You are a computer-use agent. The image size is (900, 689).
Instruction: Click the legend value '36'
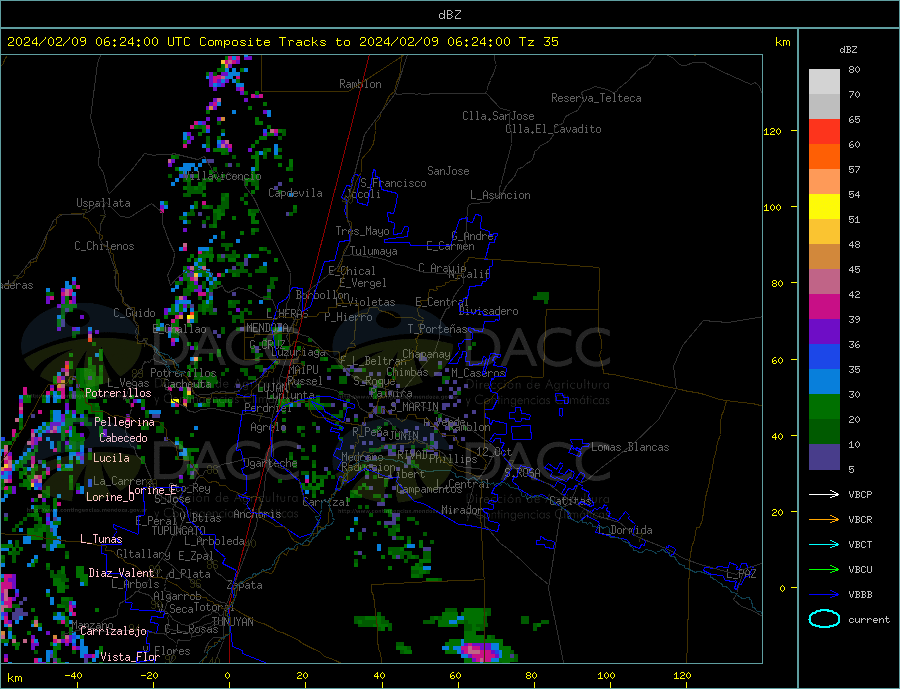tap(854, 344)
